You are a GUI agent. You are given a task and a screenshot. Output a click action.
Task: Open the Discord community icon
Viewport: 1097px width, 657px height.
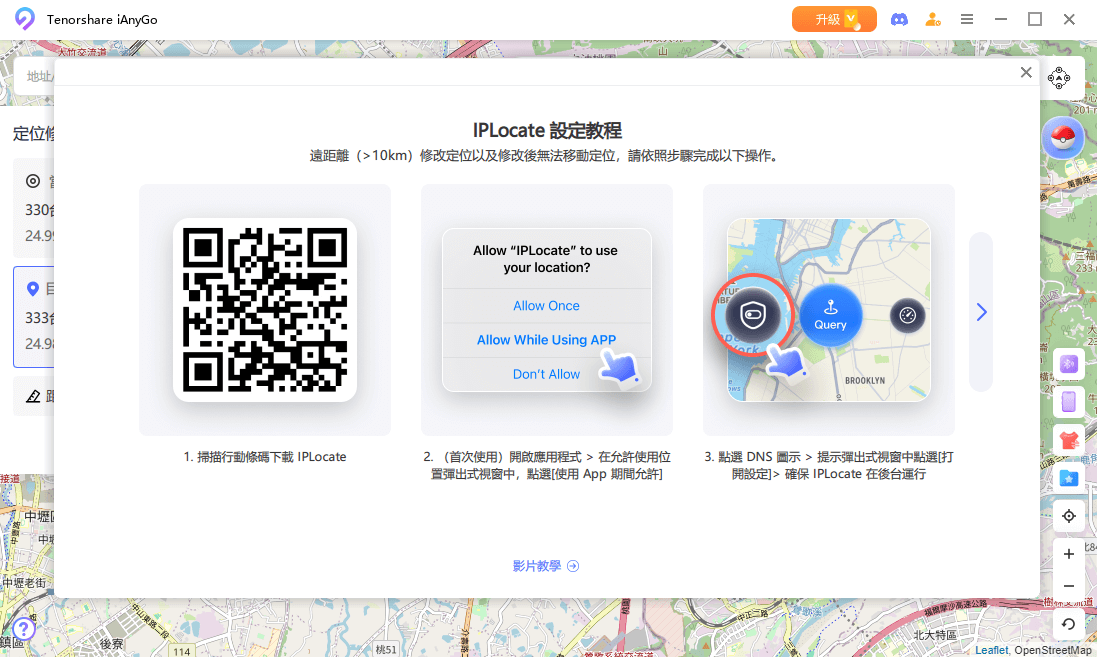click(899, 20)
